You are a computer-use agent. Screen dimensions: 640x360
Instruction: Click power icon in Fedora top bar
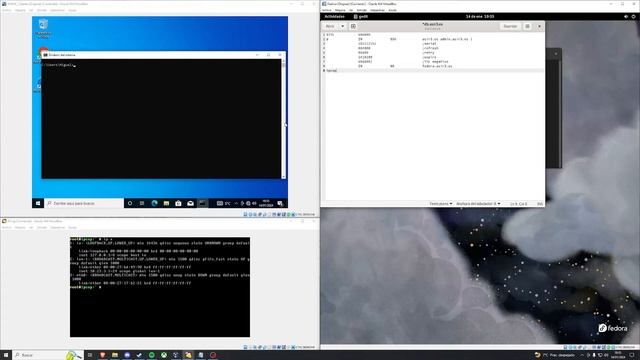pos(633,17)
